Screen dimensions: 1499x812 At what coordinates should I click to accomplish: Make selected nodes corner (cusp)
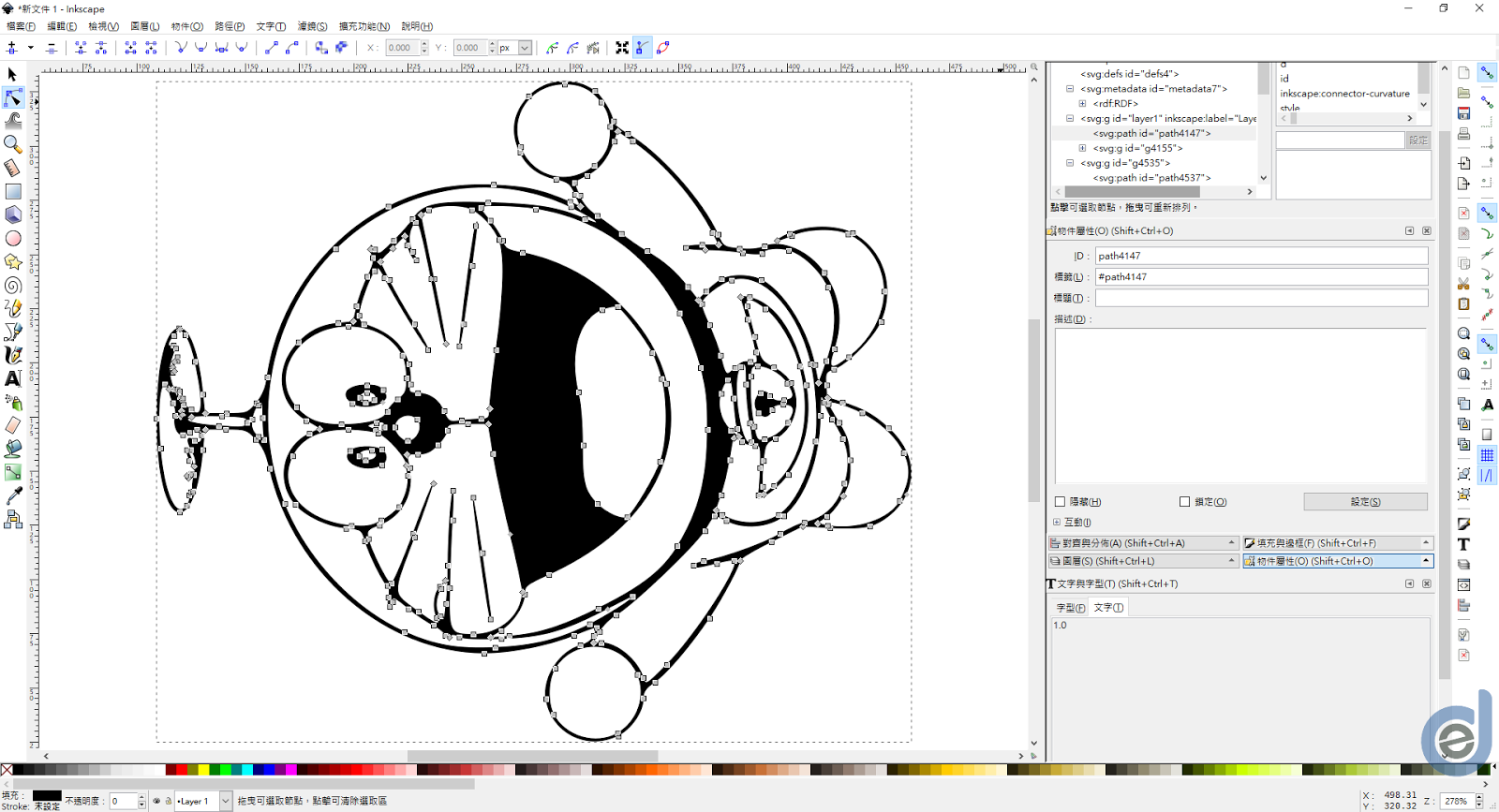pos(181,48)
